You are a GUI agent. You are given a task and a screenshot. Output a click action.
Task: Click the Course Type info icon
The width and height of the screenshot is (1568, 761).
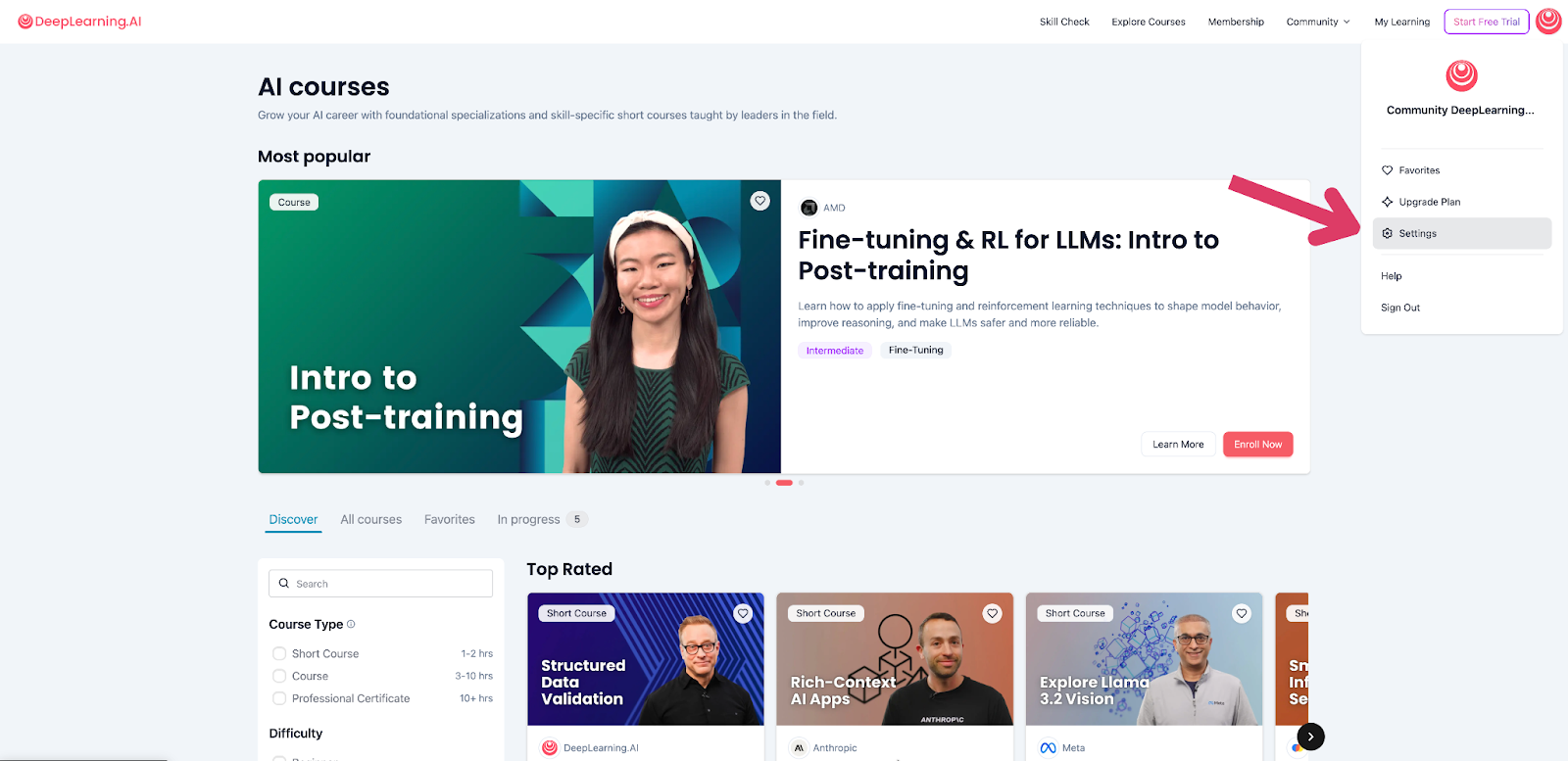pyautogui.click(x=351, y=624)
